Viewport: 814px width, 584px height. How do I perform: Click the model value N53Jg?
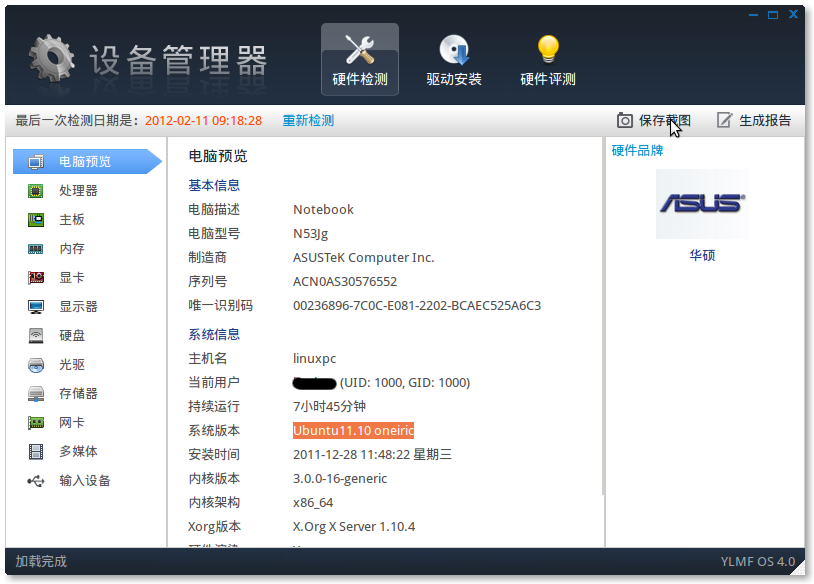coord(310,234)
